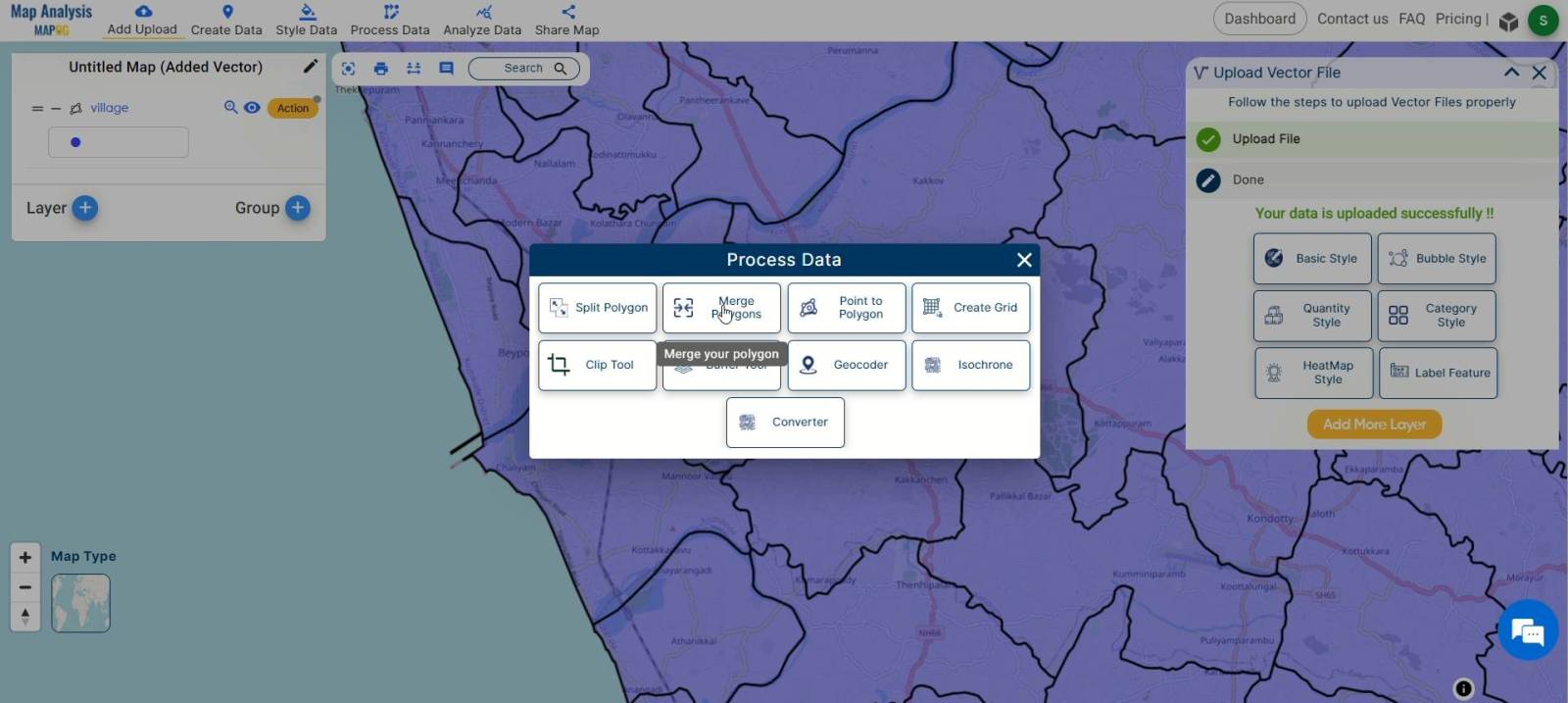The image size is (1568, 703).
Task: Click the Done step
Action: coord(1372,180)
